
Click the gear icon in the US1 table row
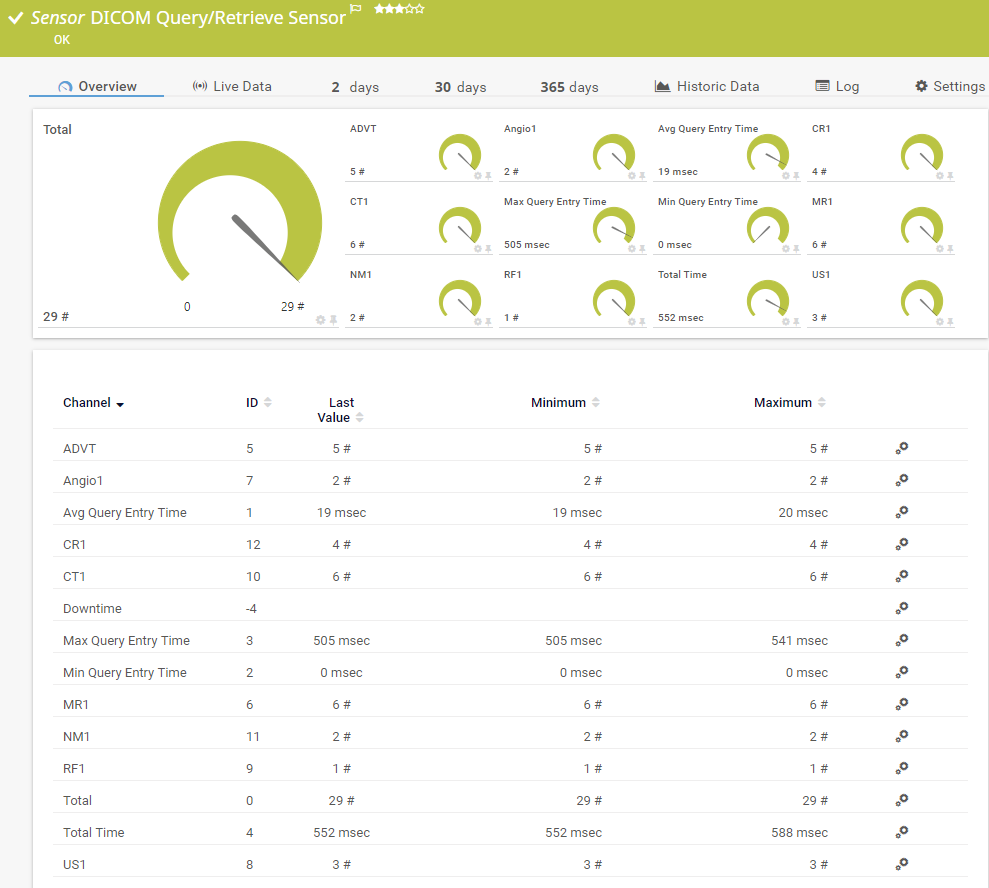(901, 864)
